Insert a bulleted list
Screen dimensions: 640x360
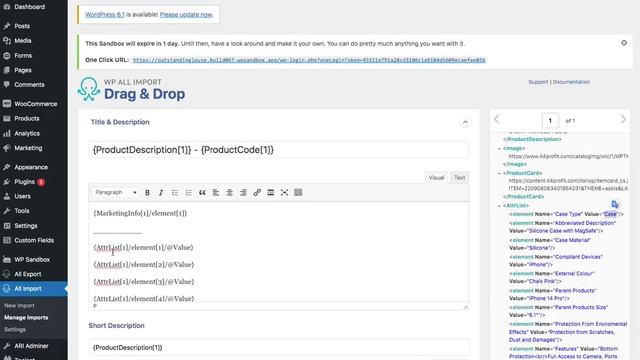click(x=175, y=193)
